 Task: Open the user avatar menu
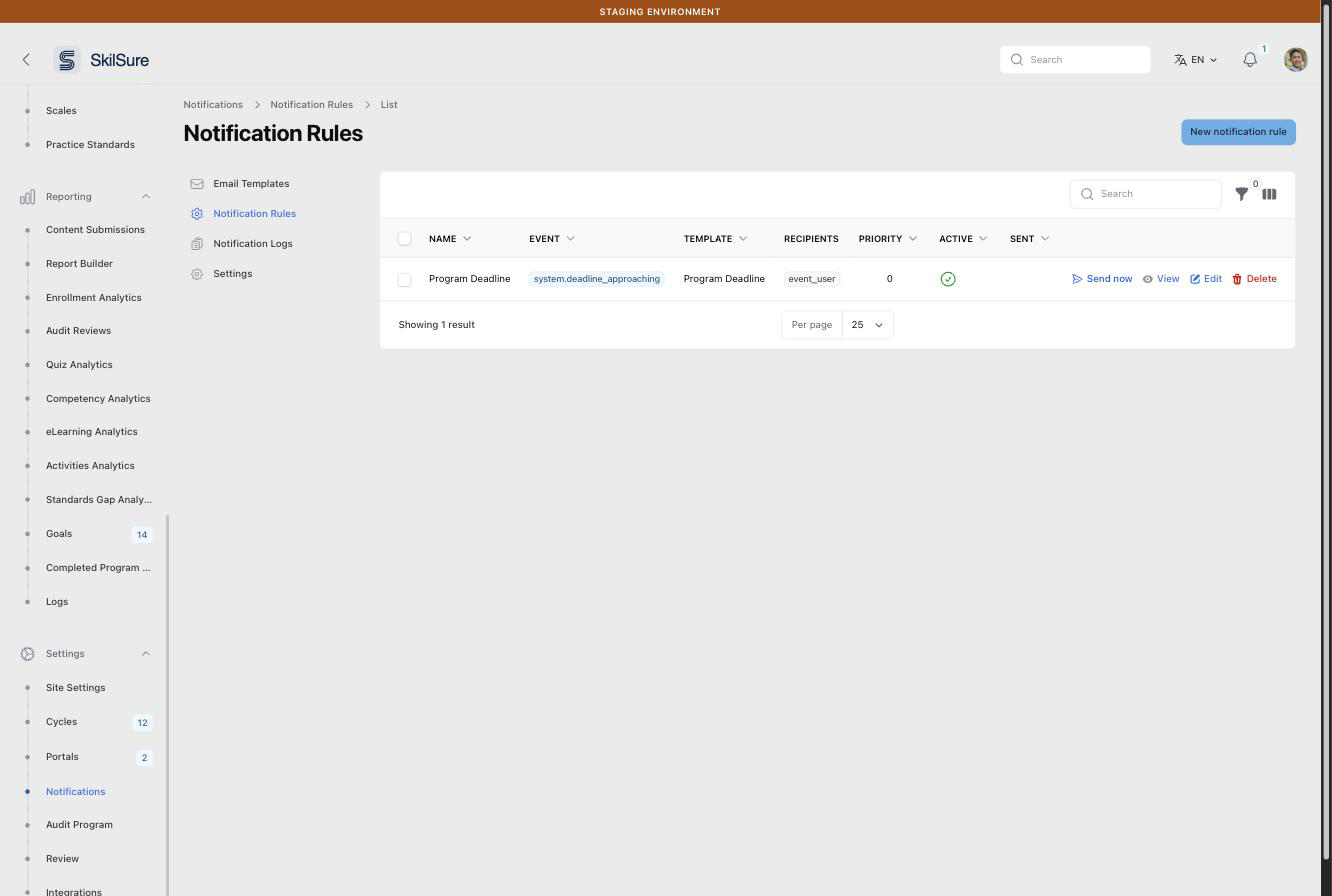[x=1296, y=60]
